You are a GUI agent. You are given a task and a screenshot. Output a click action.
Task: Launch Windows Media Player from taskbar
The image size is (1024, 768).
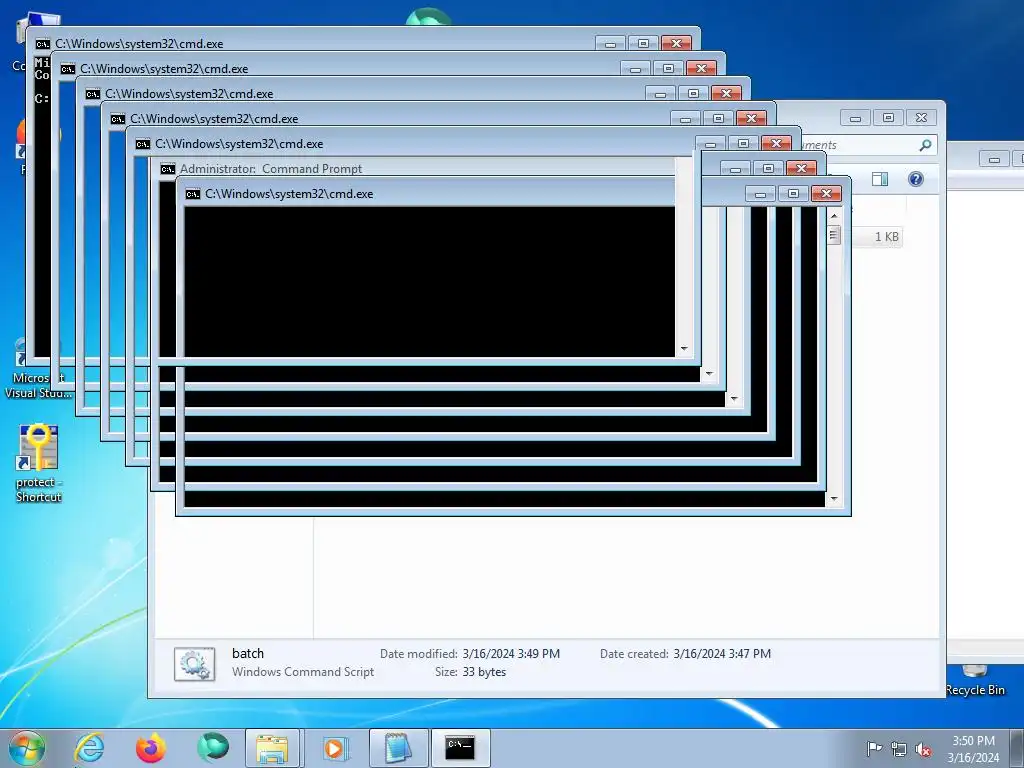point(335,748)
